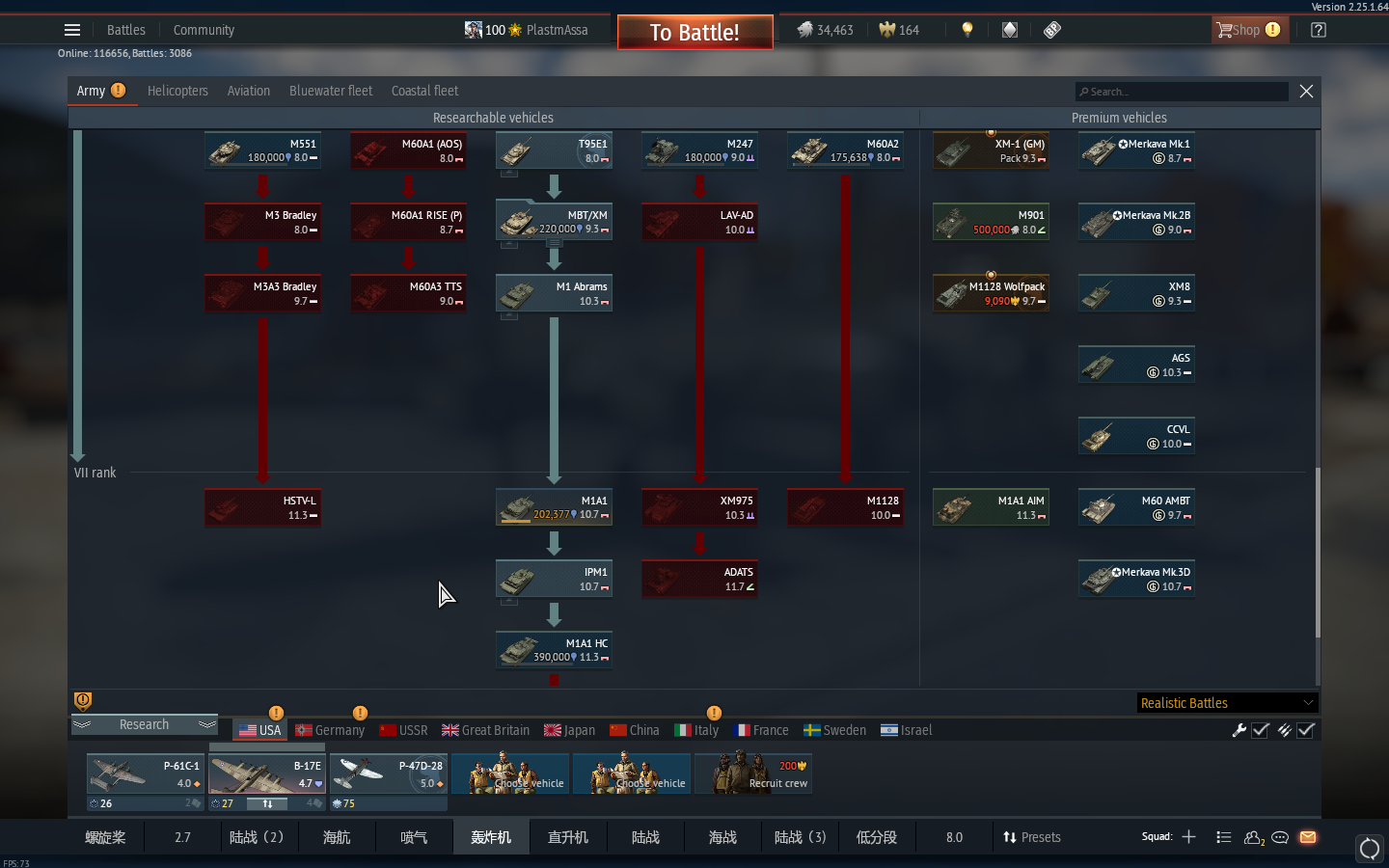Select the M60A2 tank card
The width and height of the screenshot is (1389, 868).
[x=845, y=150]
